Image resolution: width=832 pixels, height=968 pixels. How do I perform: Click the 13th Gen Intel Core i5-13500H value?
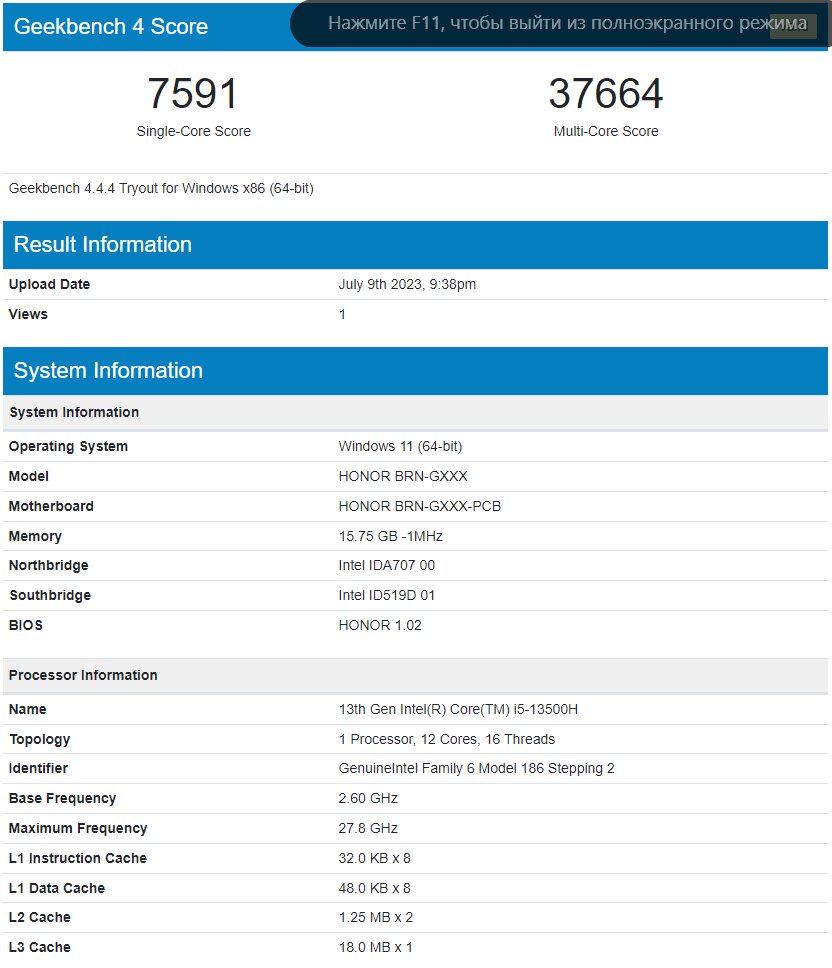click(458, 709)
